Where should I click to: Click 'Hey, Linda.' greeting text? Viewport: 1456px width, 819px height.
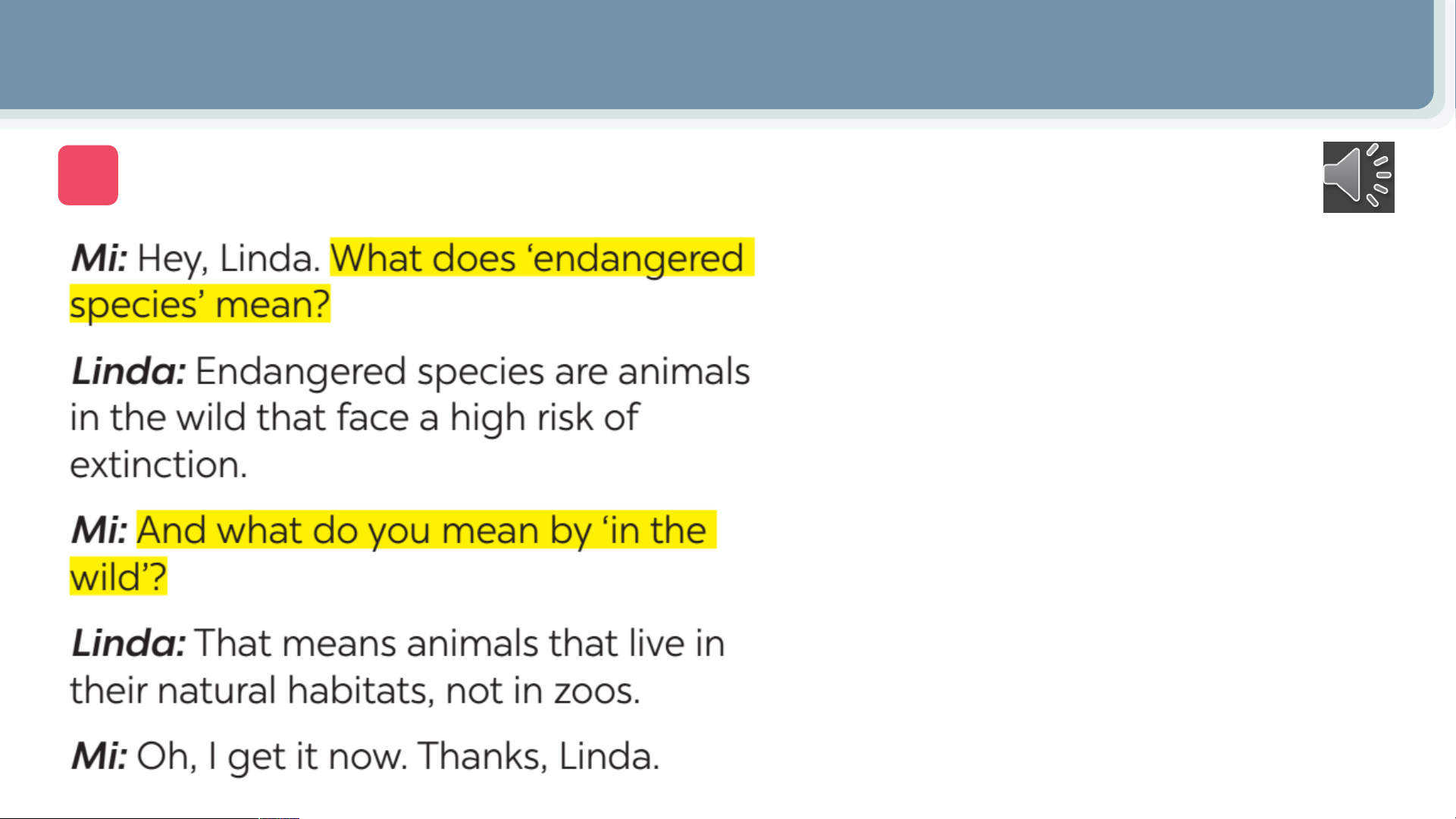228,258
